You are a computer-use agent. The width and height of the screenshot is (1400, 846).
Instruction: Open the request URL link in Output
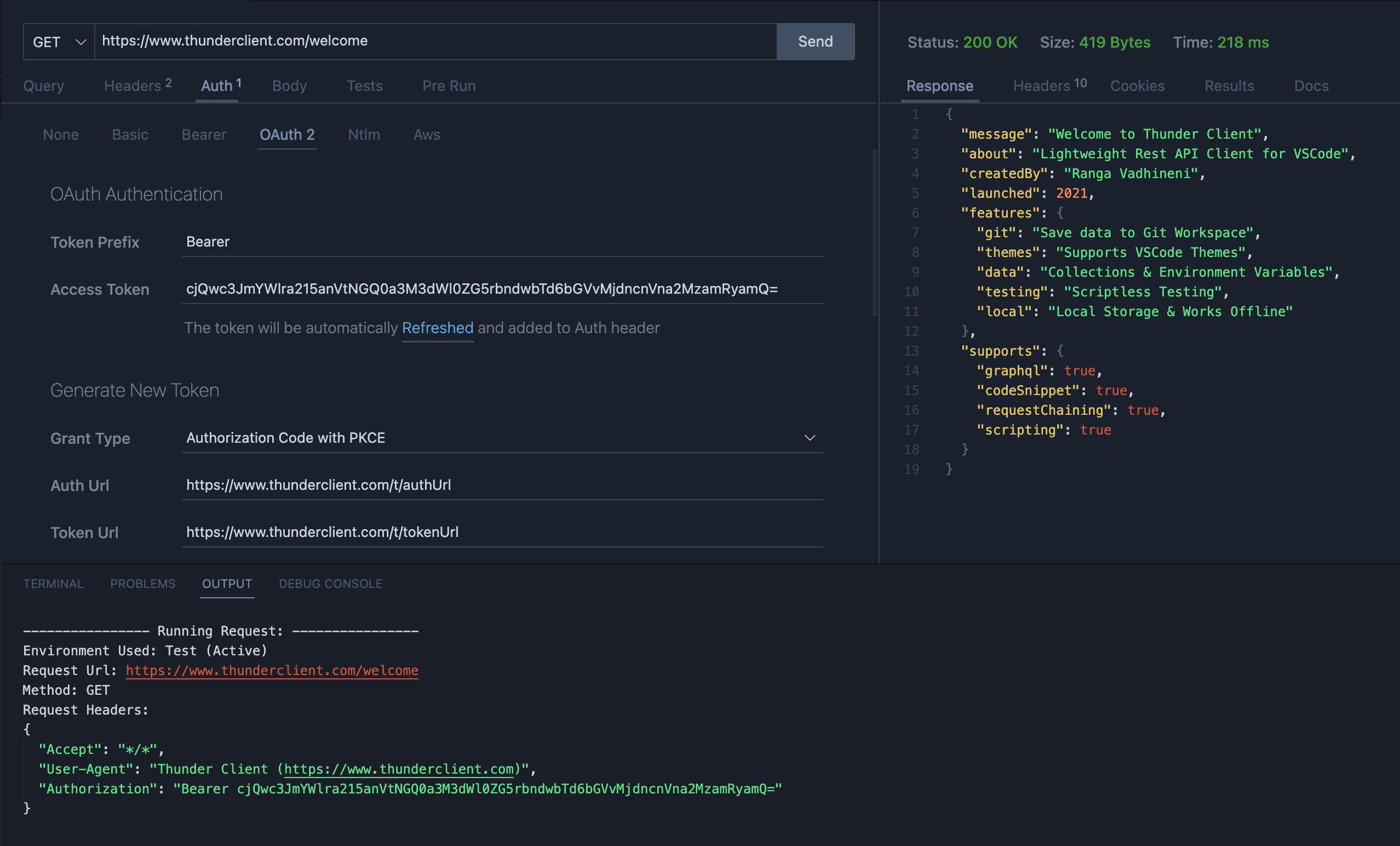tap(272, 670)
